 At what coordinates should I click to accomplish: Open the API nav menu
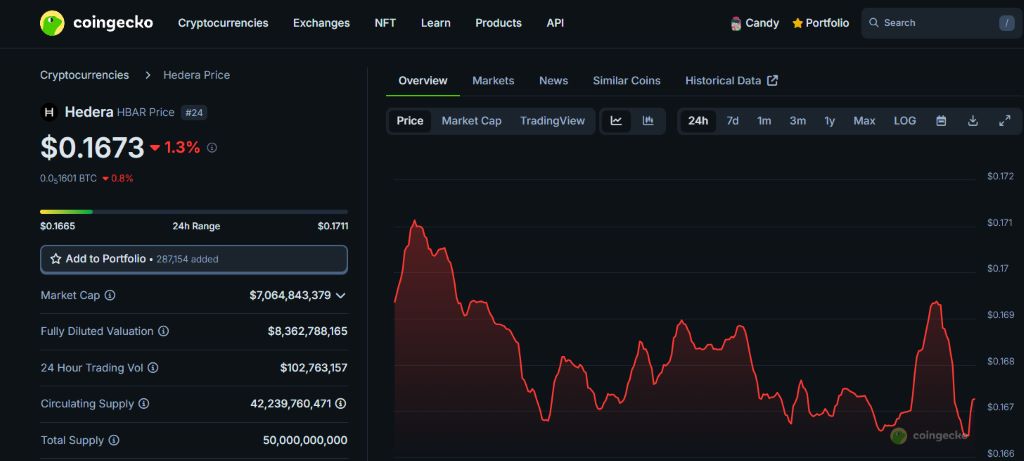pyautogui.click(x=555, y=23)
